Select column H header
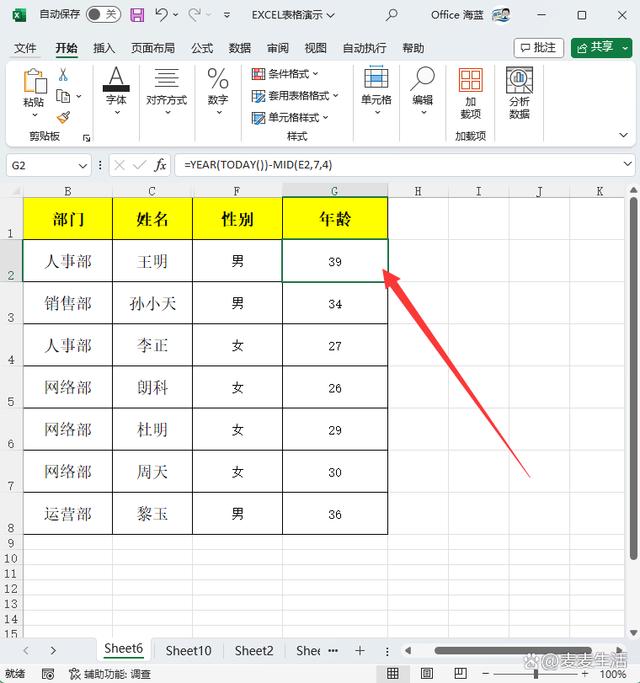This screenshot has width=640, height=683. (418, 191)
